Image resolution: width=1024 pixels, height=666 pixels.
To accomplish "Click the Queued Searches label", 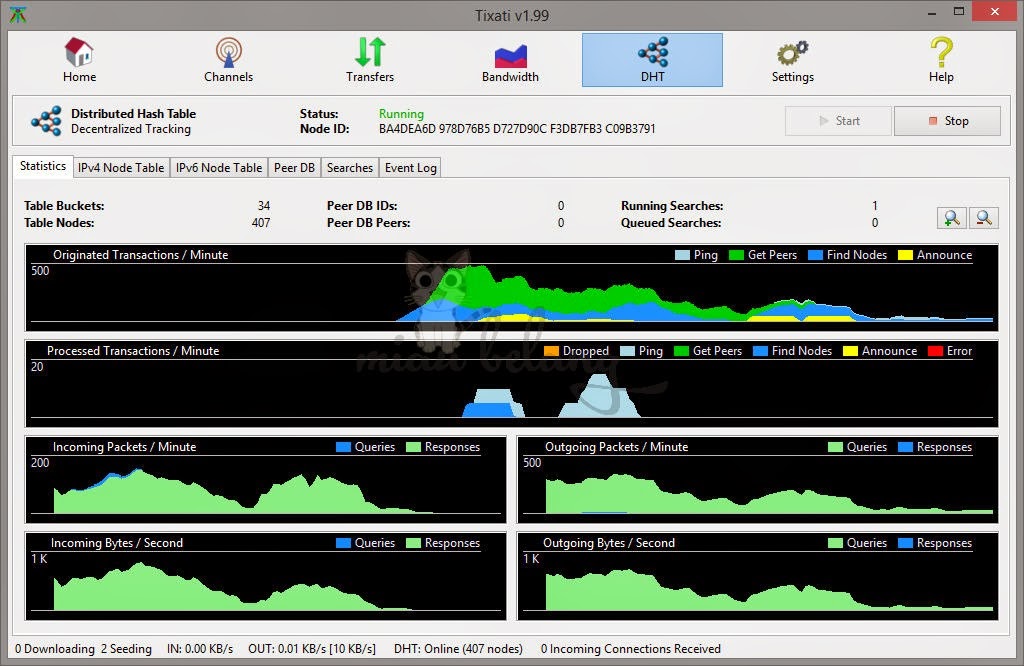I will click(x=671, y=223).
